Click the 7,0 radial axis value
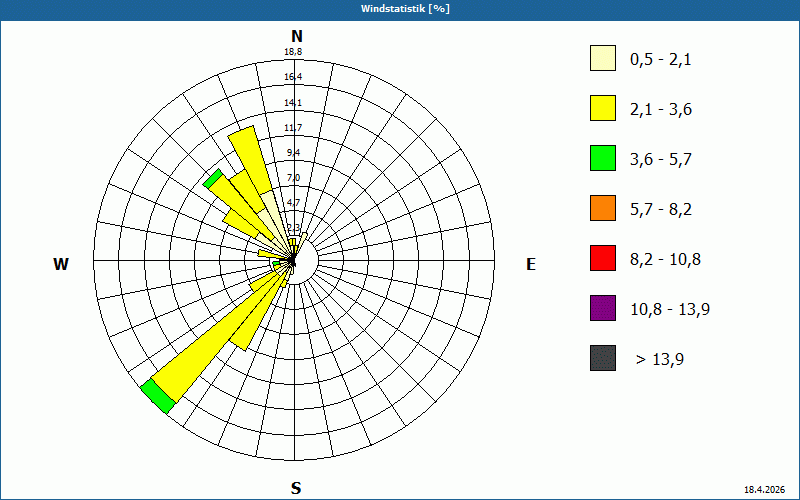The height and width of the screenshot is (500, 800). [x=293, y=178]
